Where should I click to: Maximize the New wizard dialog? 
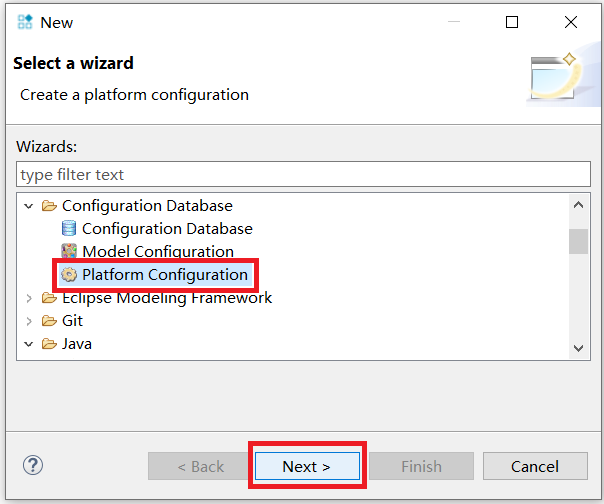point(512,22)
